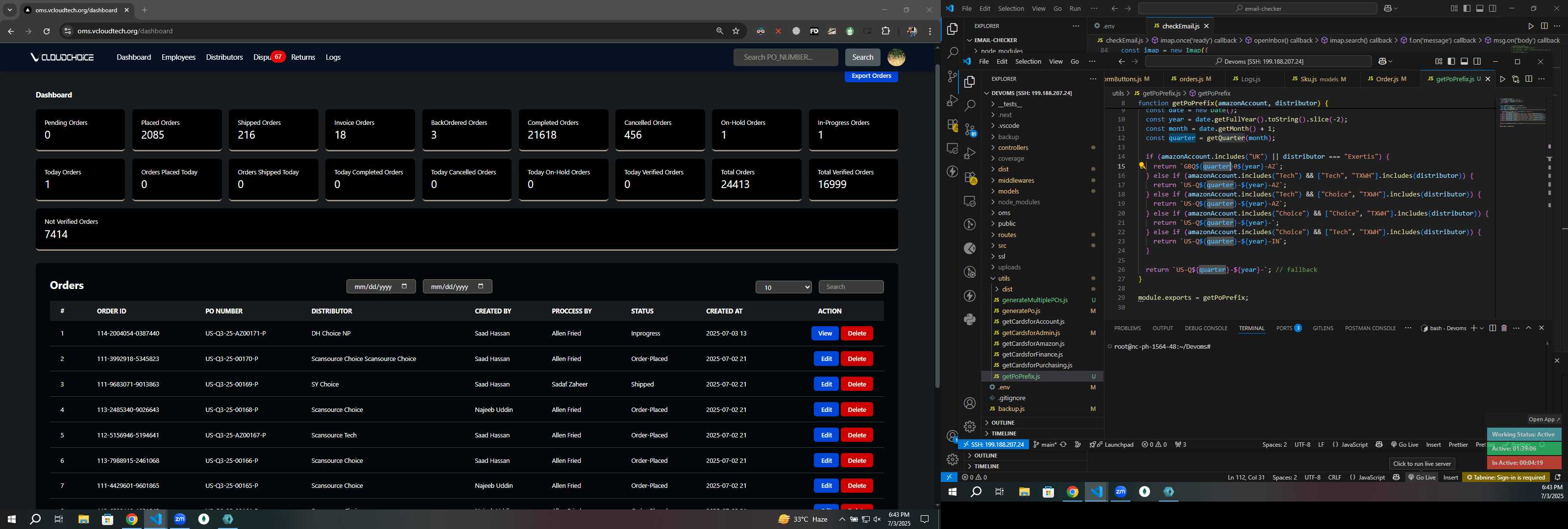Open Manage gear in Devoms activity bar
1568x529 pixels.
point(970,426)
